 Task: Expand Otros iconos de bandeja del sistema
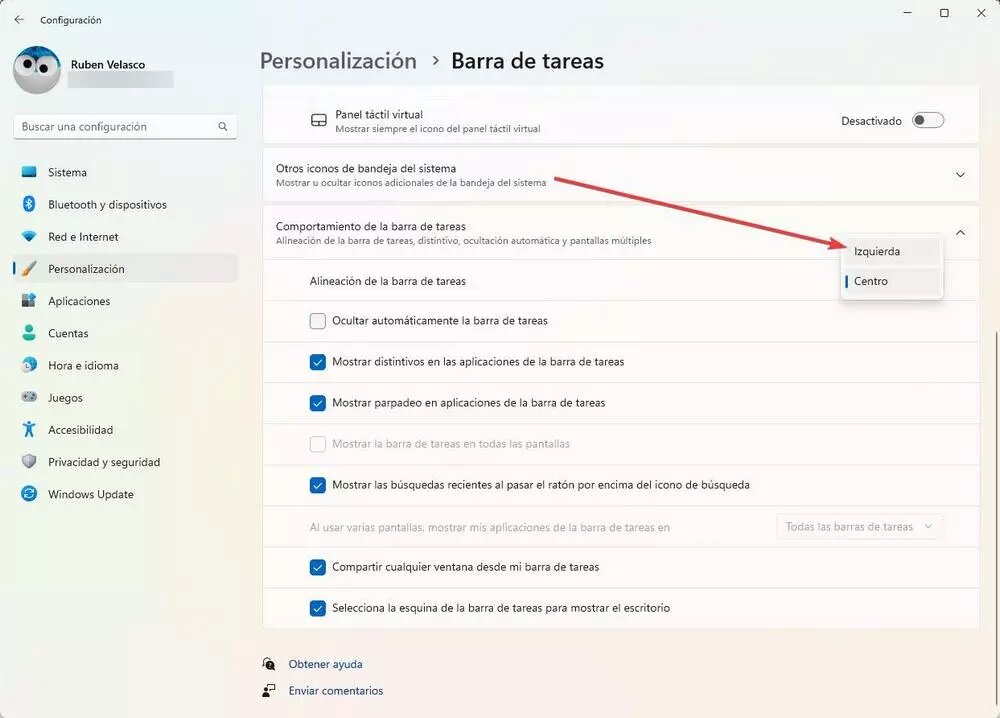click(x=960, y=175)
